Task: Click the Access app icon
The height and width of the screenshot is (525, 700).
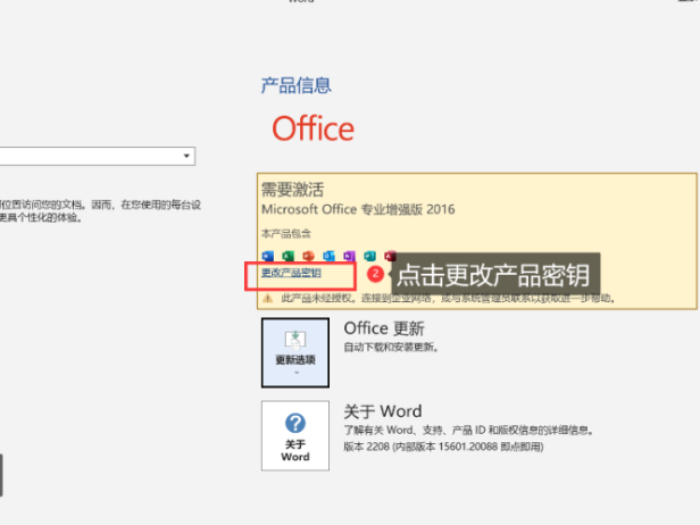Action: coord(390,256)
